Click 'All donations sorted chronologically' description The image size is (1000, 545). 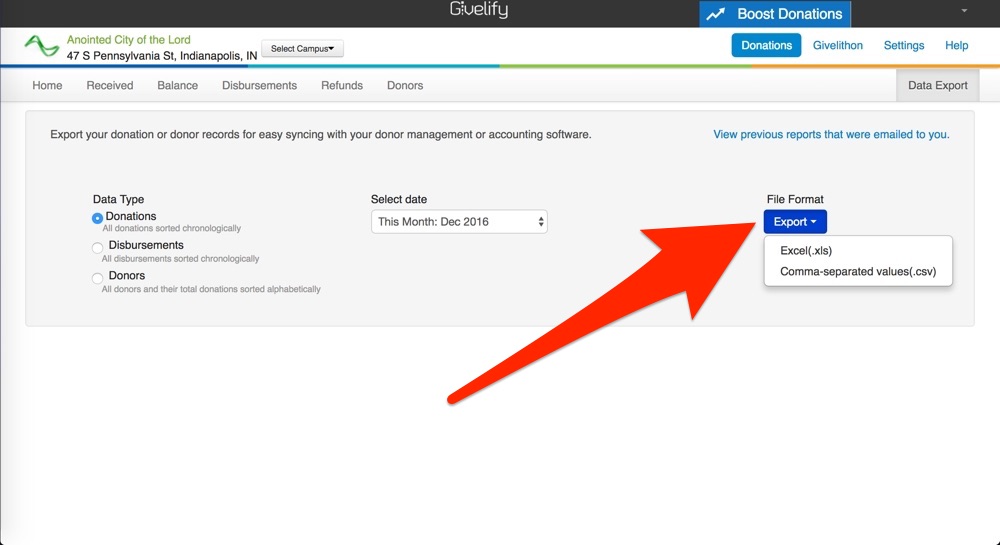(x=172, y=228)
